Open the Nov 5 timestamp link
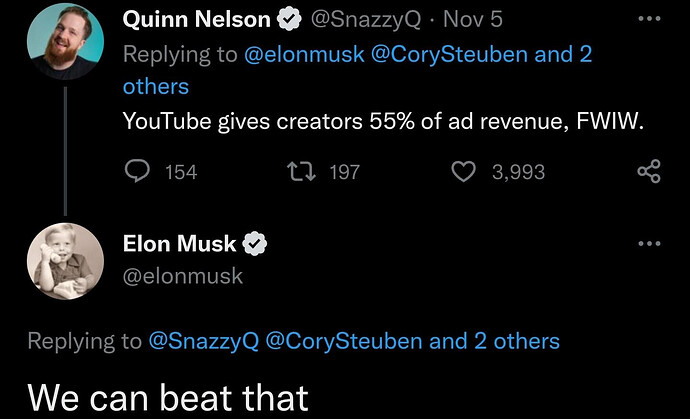690x419 pixels. [x=473, y=20]
